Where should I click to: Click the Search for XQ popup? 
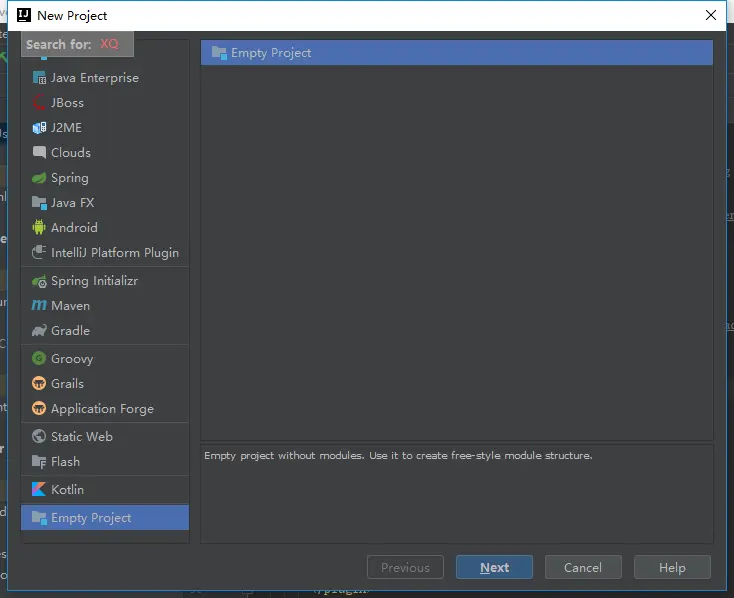(77, 44)
